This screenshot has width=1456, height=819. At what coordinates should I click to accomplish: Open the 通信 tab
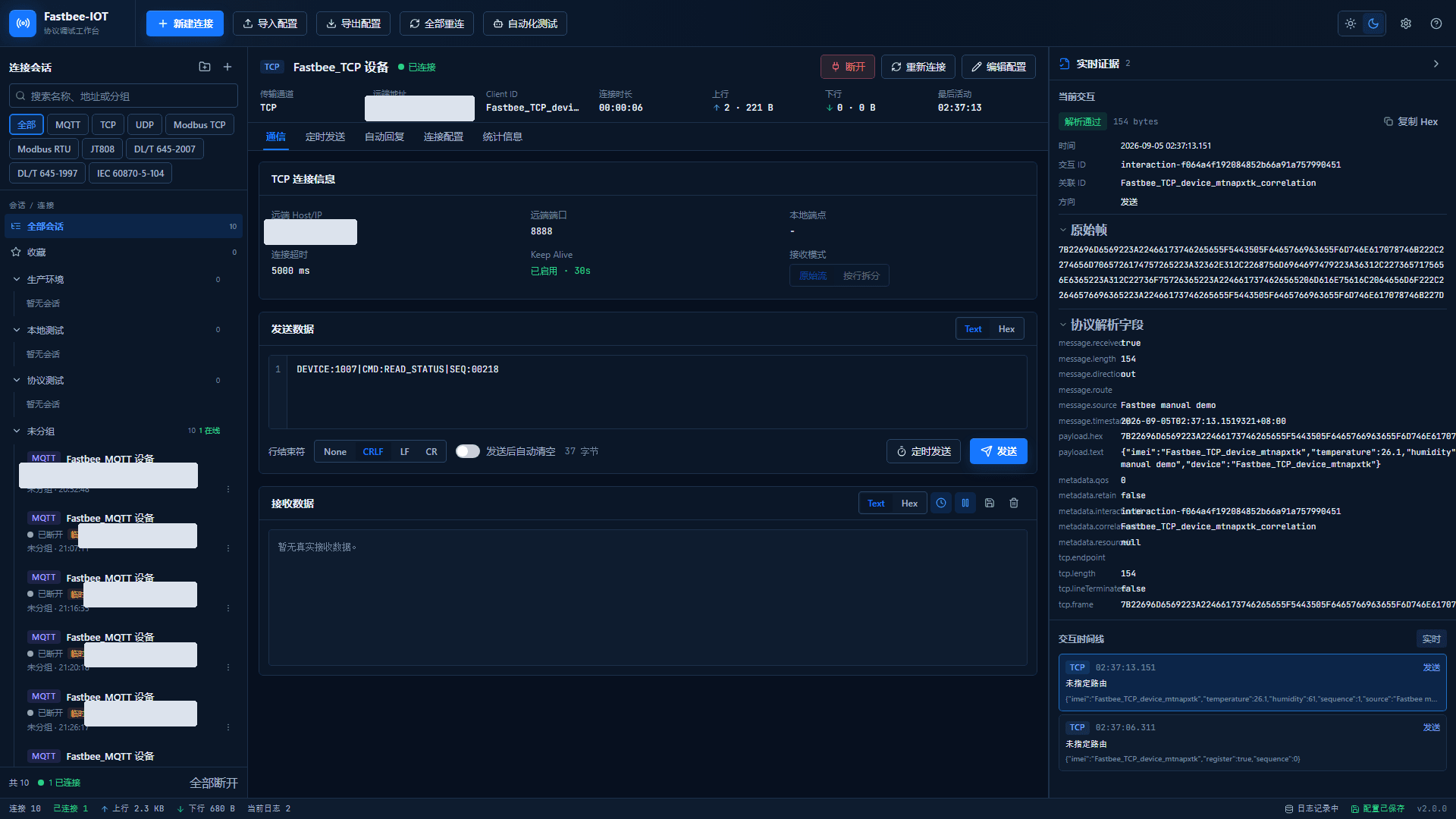275,136
